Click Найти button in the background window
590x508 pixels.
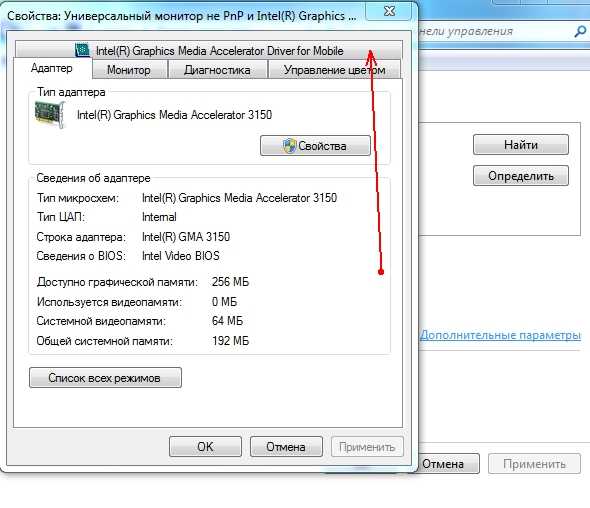click(521, 144)
